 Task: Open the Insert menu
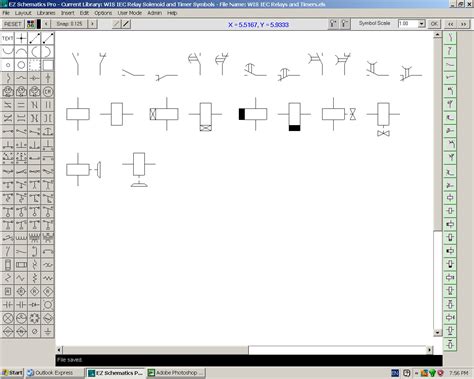(x=68, y=13)
